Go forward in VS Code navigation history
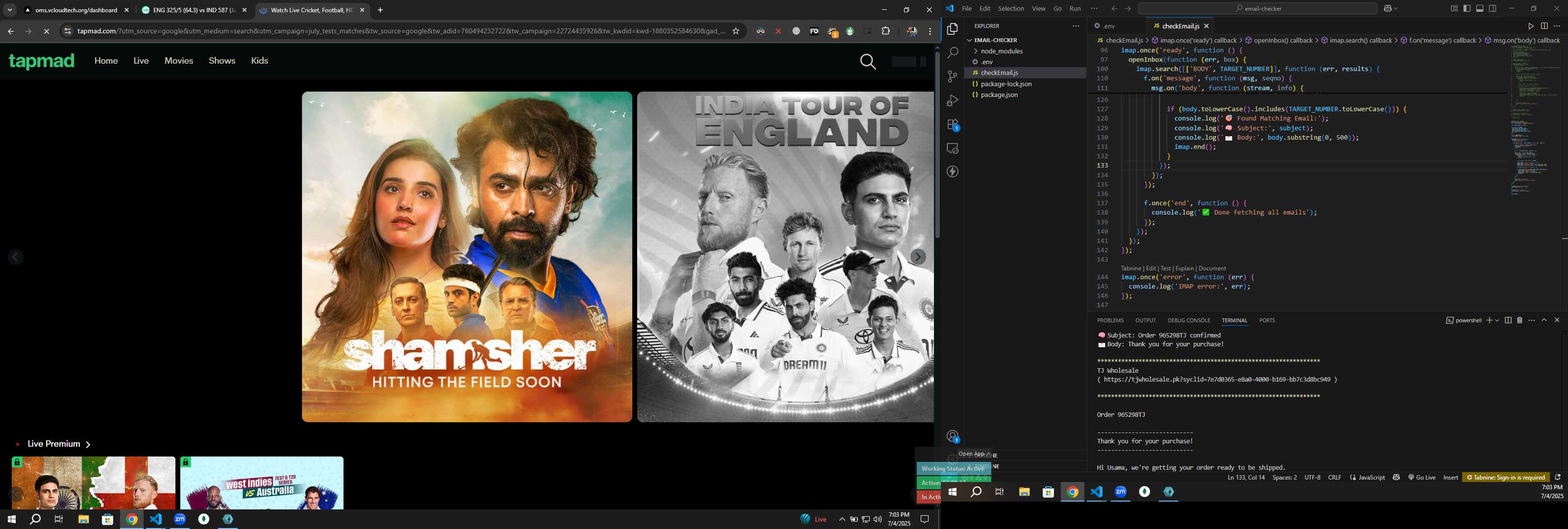Screen dimensions: 1568x529 coord(1127,8)
